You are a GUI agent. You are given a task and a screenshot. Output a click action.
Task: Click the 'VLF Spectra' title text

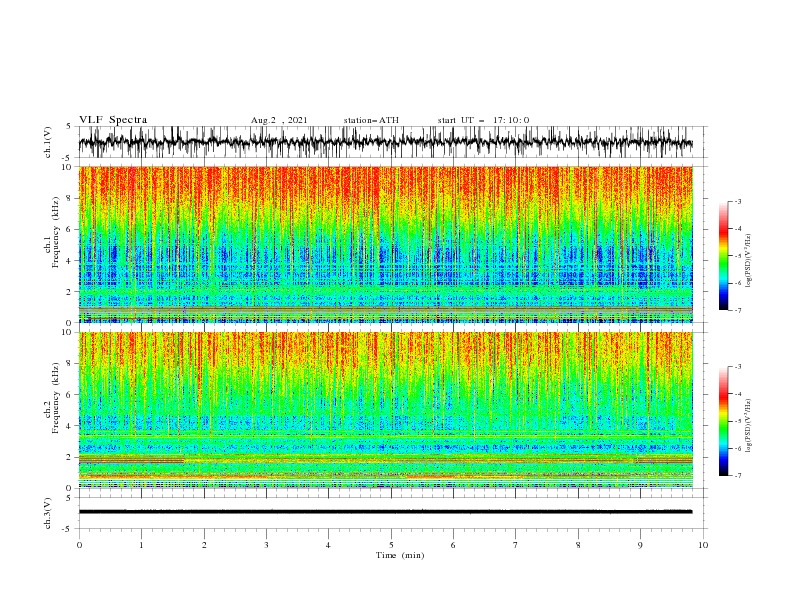click(113, 120)
